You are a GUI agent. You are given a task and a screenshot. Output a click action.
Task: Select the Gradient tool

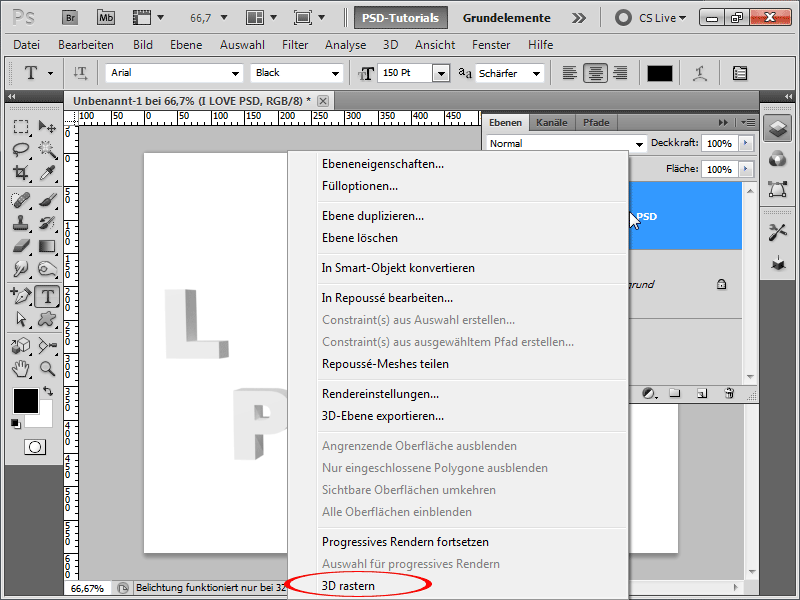point(47,246)
